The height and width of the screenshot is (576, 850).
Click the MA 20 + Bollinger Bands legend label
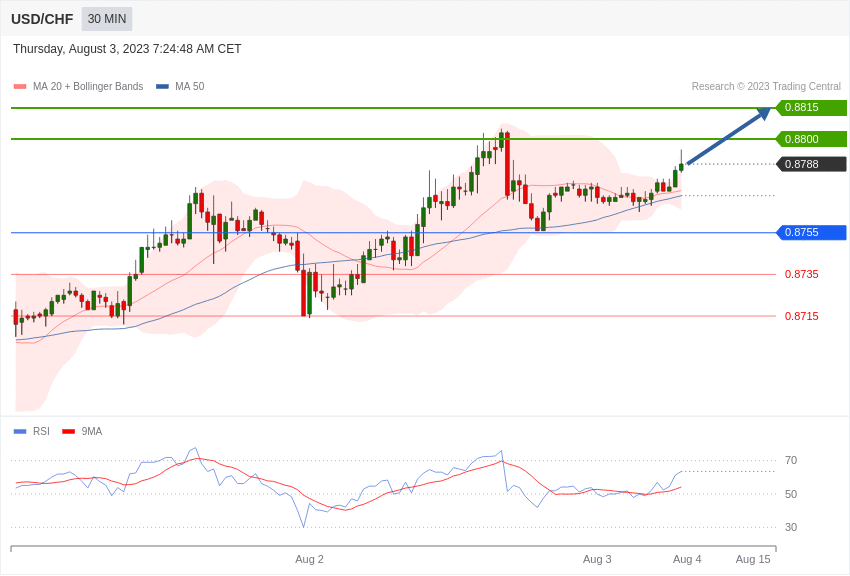(x=88, y=87)
